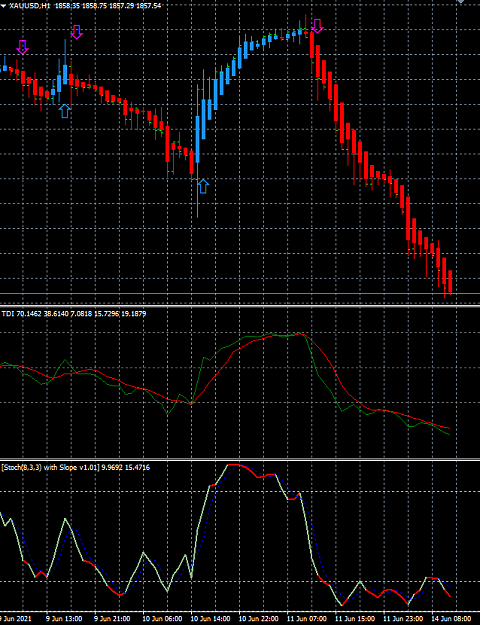The height and width of the screenshot is (625, 480).
Task: Open the chart menu triangle beside XAUUSD,H1
Action: 4,6
